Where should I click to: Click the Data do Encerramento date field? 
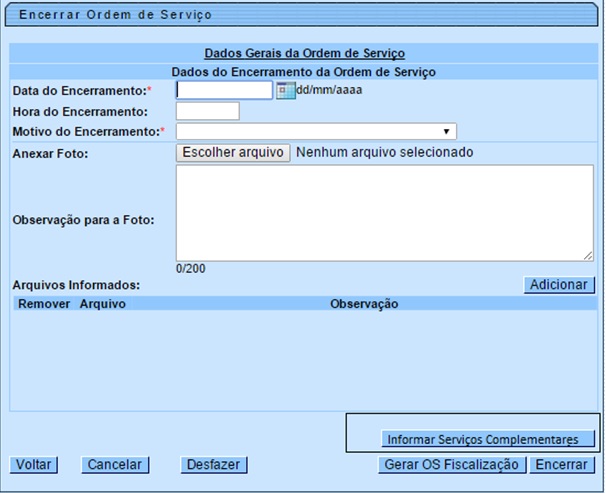224,91
